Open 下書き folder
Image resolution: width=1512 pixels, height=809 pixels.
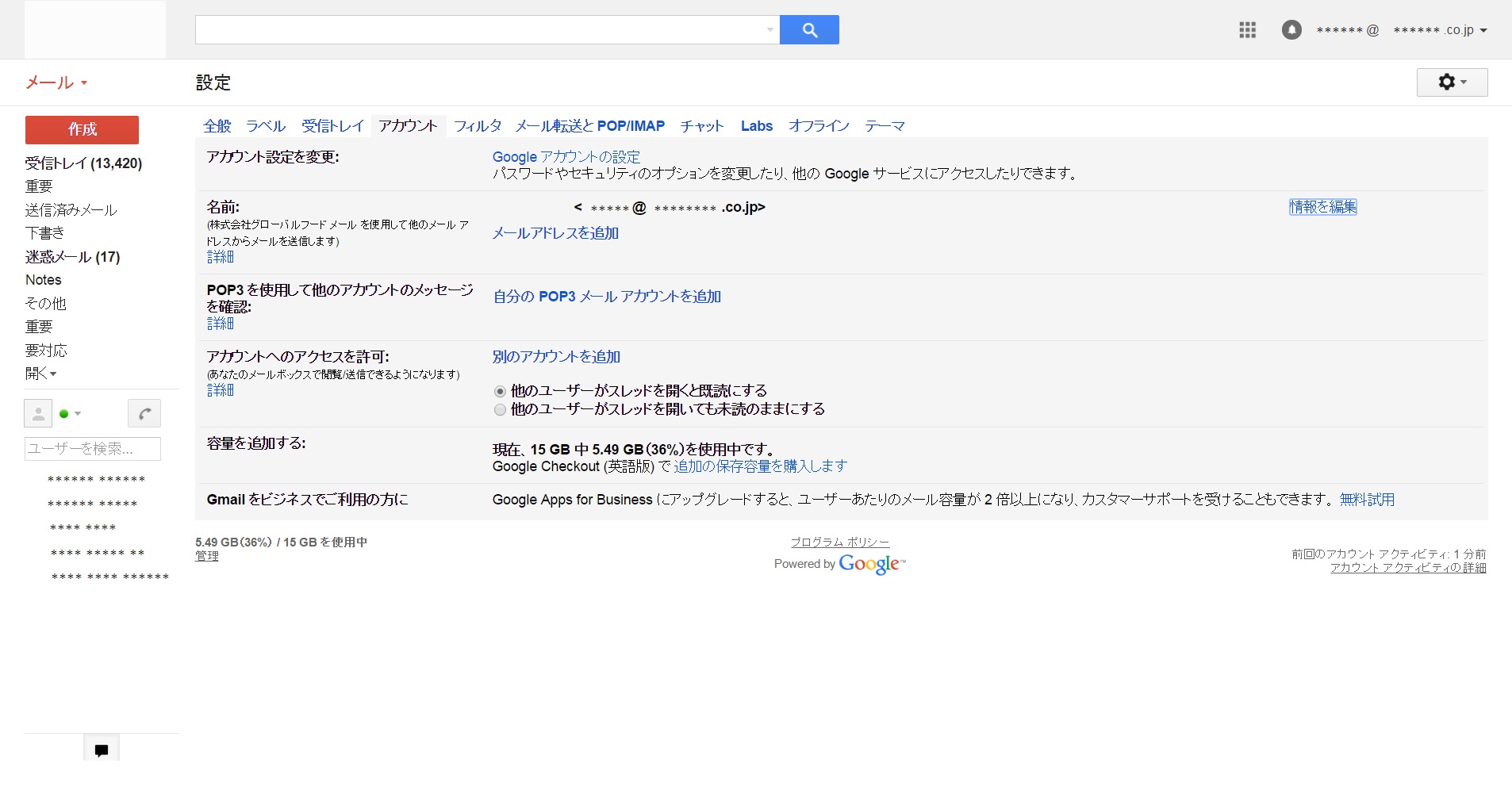click(44, 233)
